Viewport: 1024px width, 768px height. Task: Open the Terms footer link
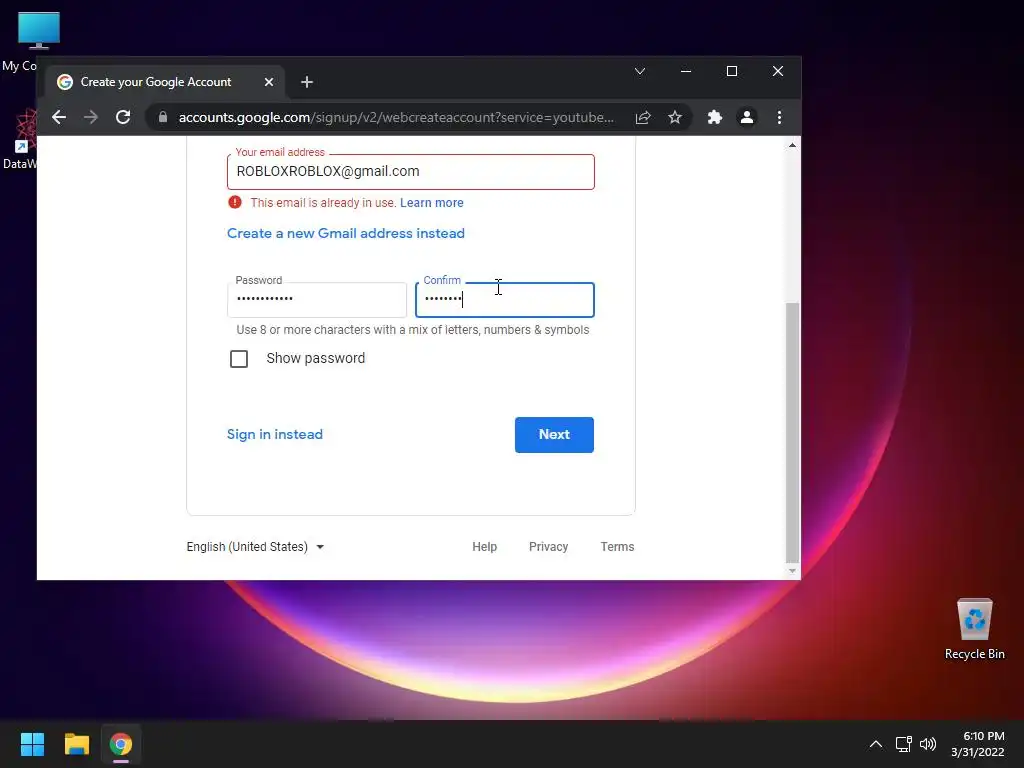[617, 547]
